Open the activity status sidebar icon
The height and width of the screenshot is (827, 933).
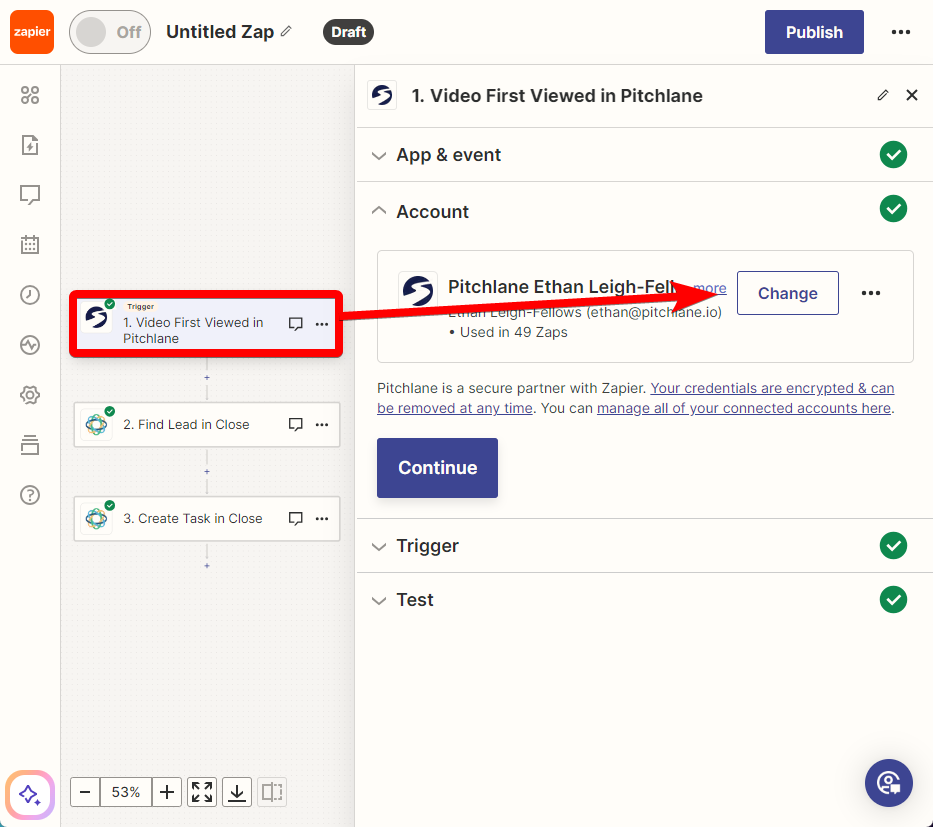pyautogui.click(x=30, y=344)
